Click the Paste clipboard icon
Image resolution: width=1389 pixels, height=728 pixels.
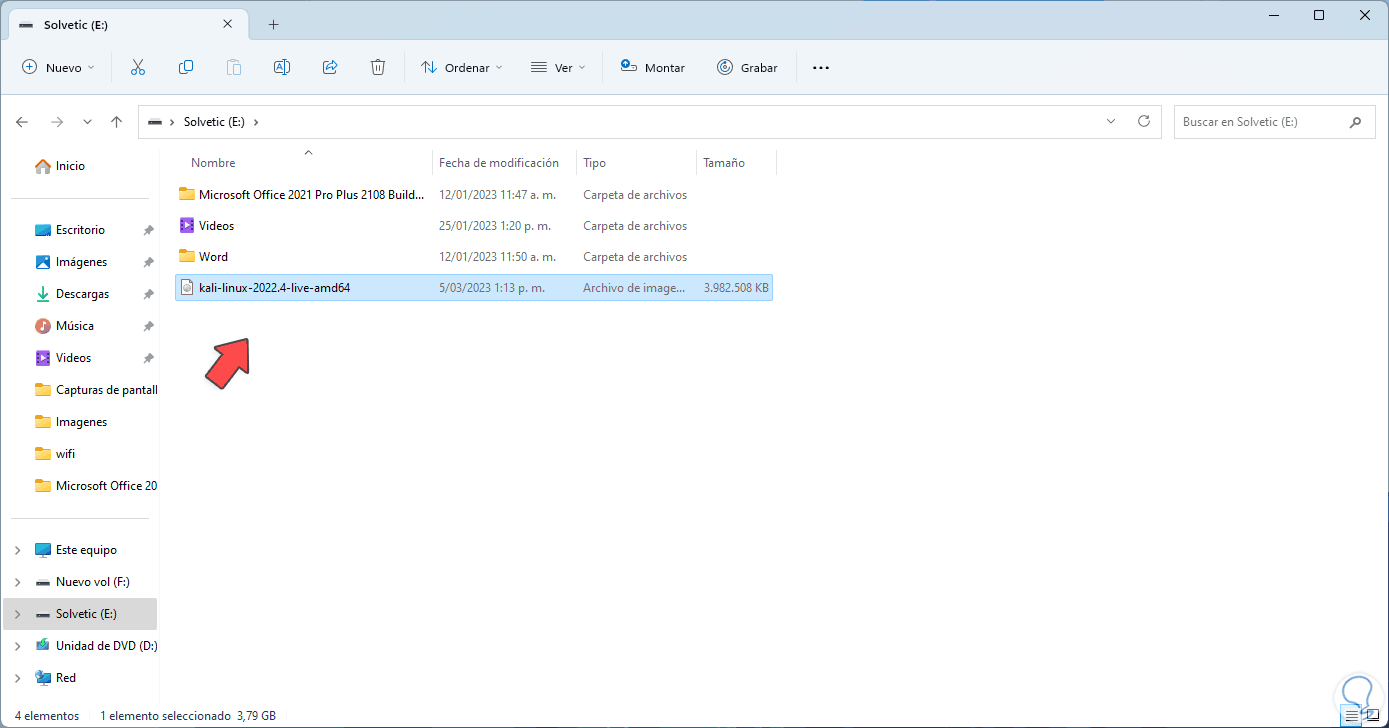(234, 67)
